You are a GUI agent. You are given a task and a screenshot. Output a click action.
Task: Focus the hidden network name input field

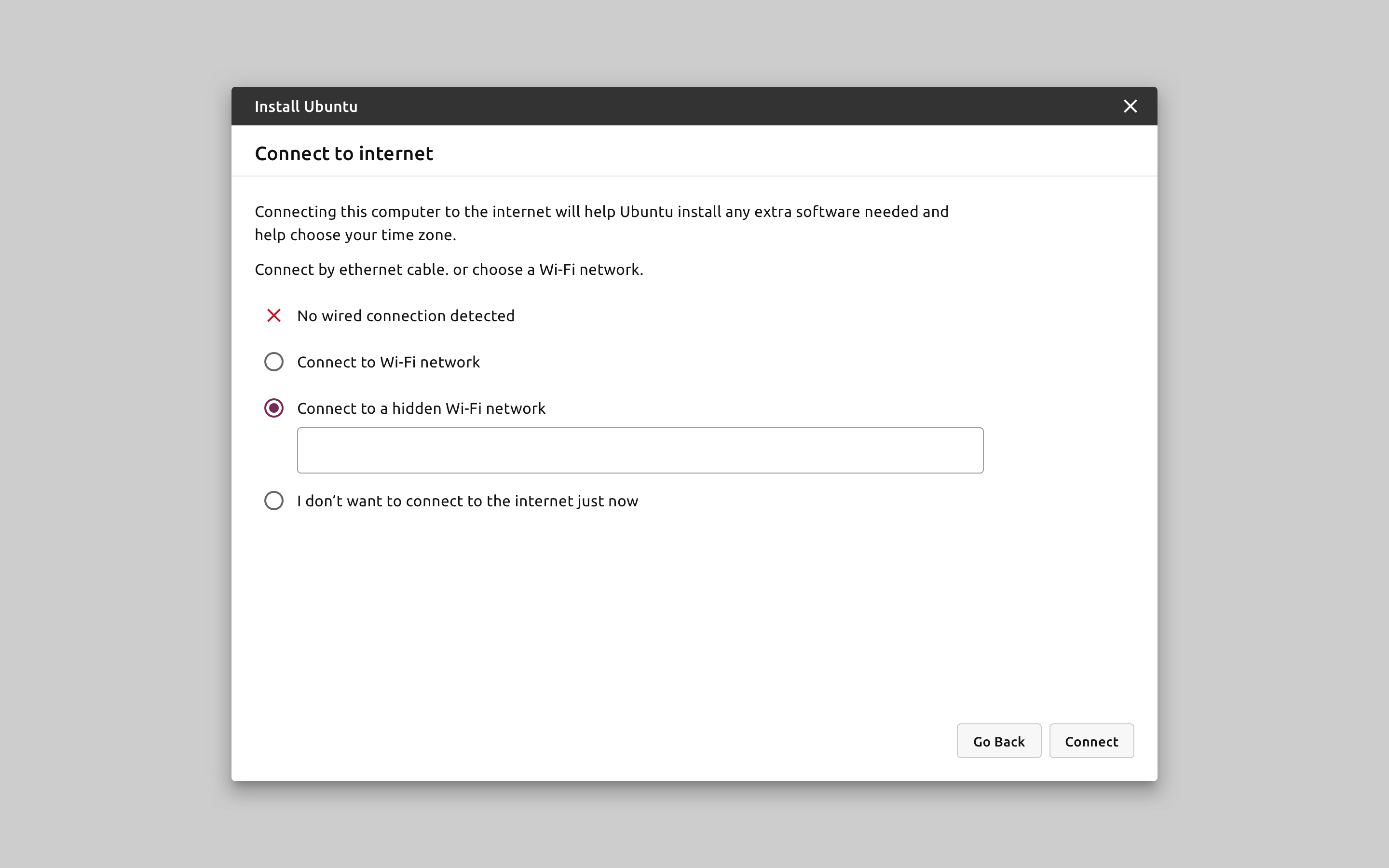[x=640, y=450]
